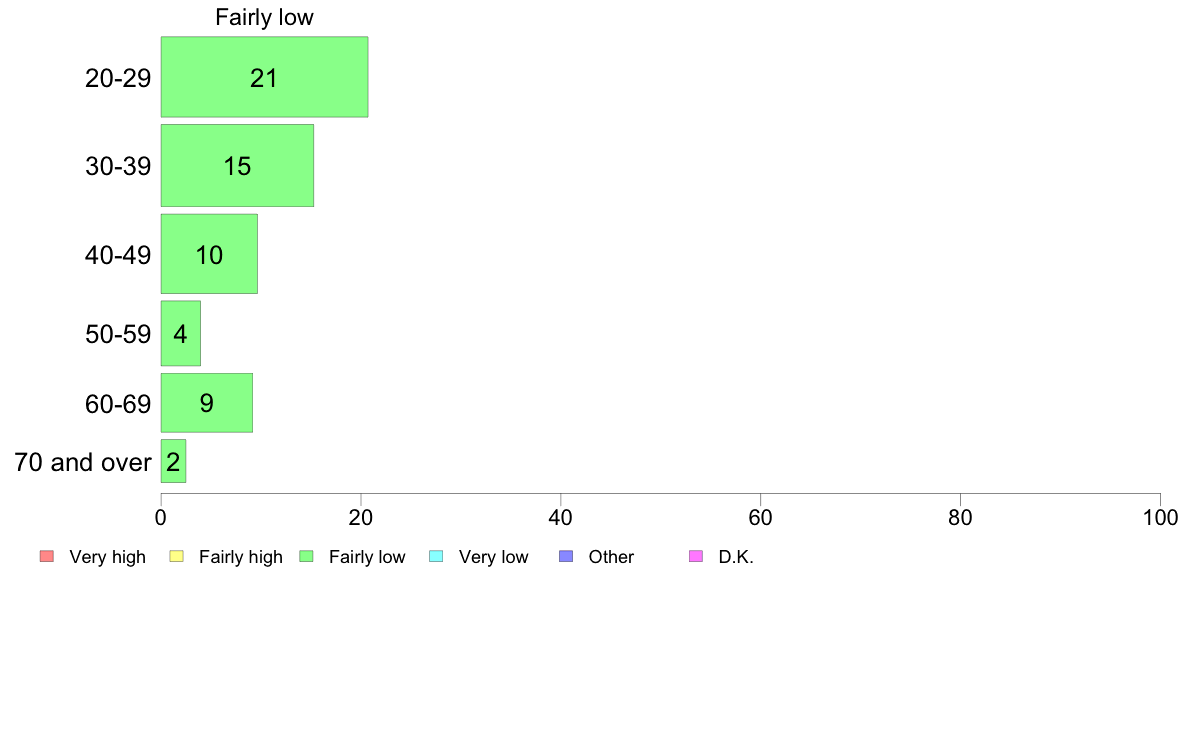
Task: Click the 40 tick label on axis
Action: click(x=561, y=518)
